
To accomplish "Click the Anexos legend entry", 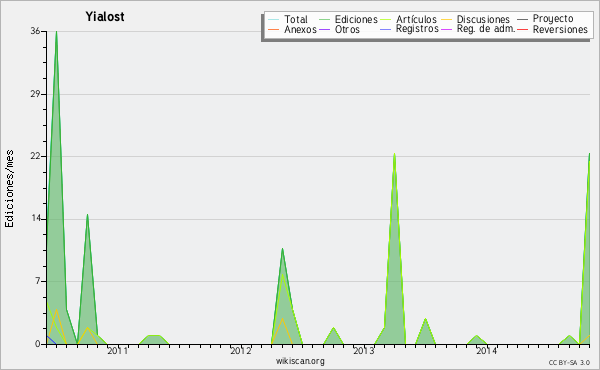I will pyautogui.click(x=292, y=29).
